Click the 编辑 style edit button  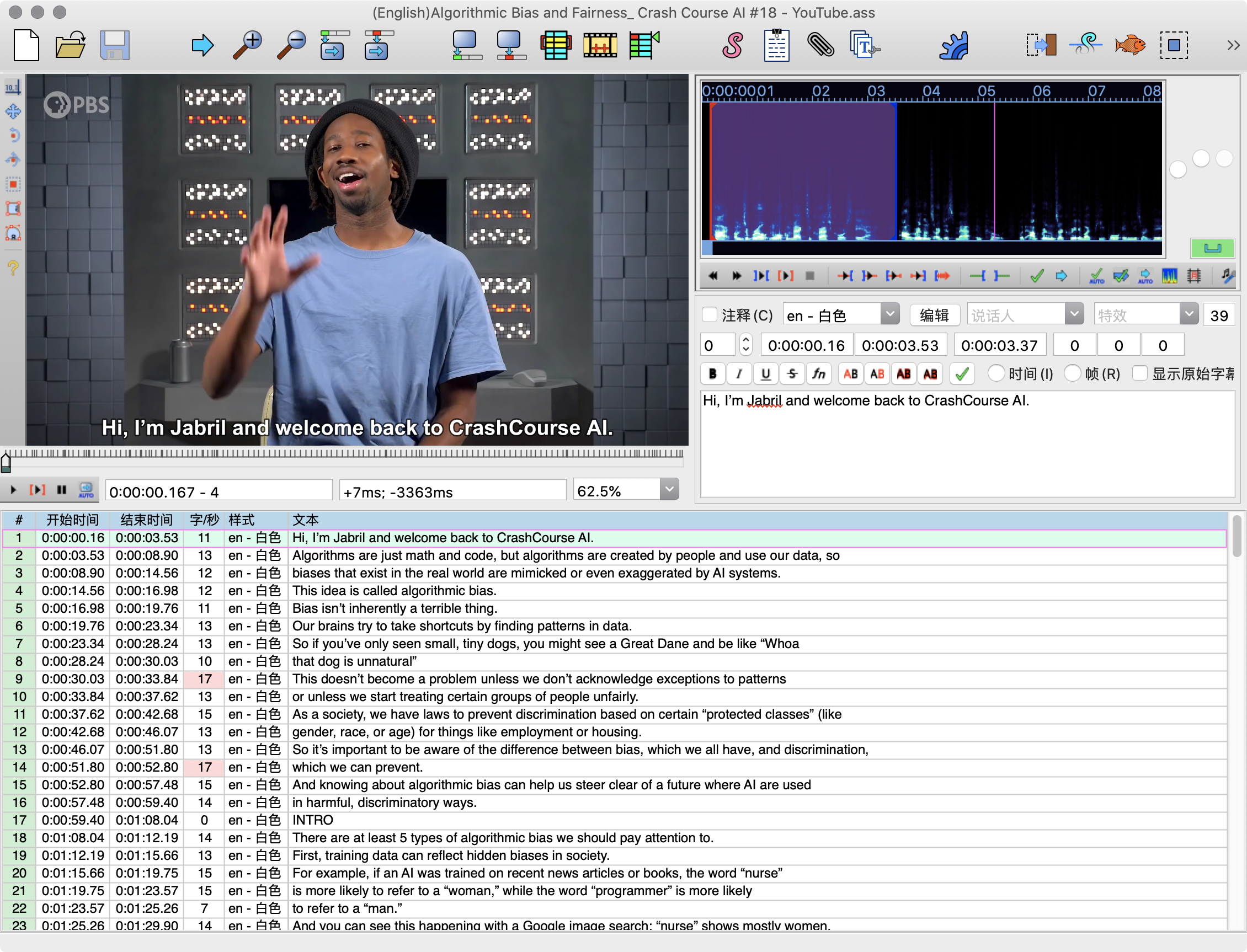(934, 315)
